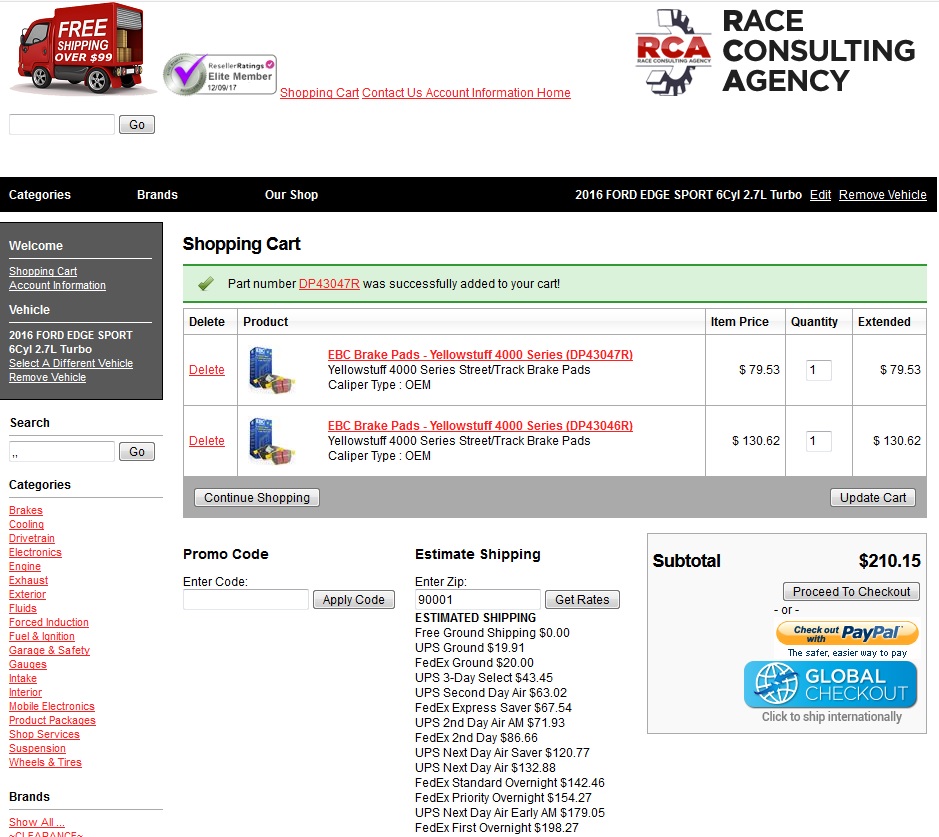Open the Fluids category

click(23, 608)
